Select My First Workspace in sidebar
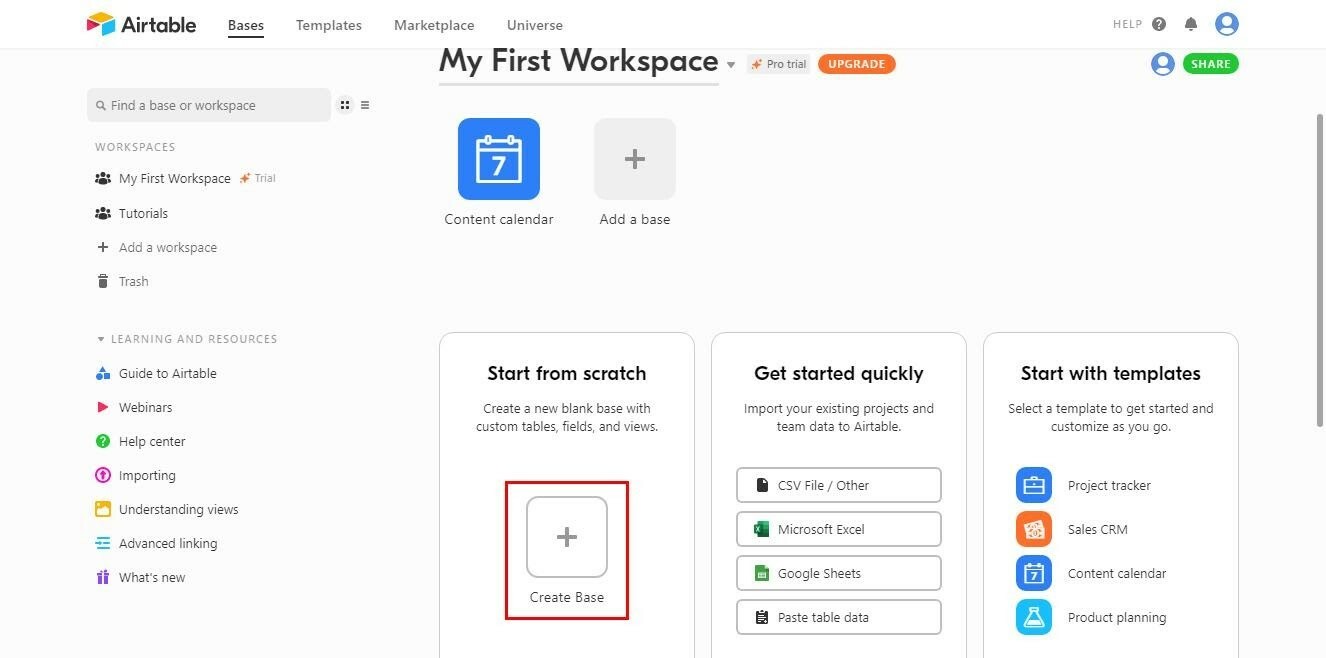This screenshot has width=1326, height=658. pos(175,178)
